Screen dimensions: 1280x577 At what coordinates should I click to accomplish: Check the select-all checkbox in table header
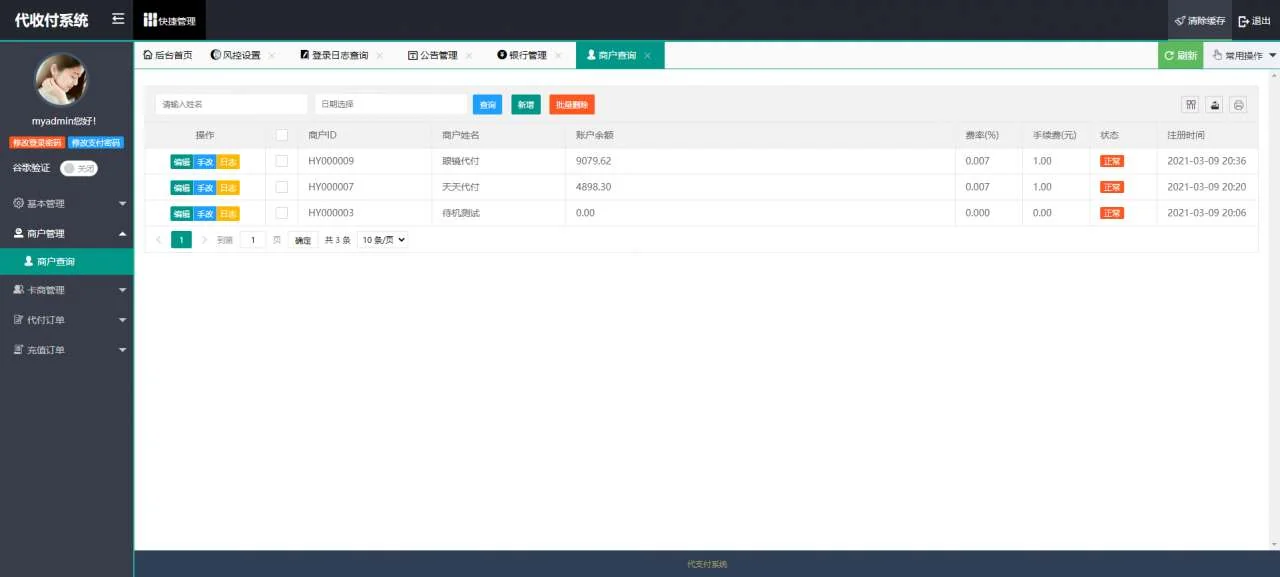[282, 134]
